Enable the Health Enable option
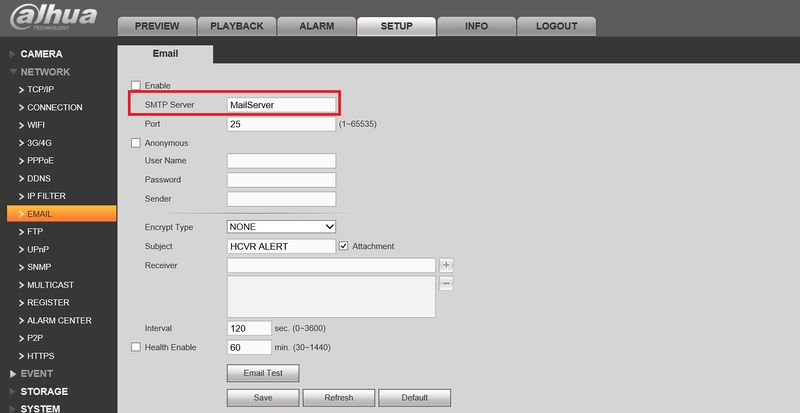This screenshot has width=800, height=413. coord(136,347)
